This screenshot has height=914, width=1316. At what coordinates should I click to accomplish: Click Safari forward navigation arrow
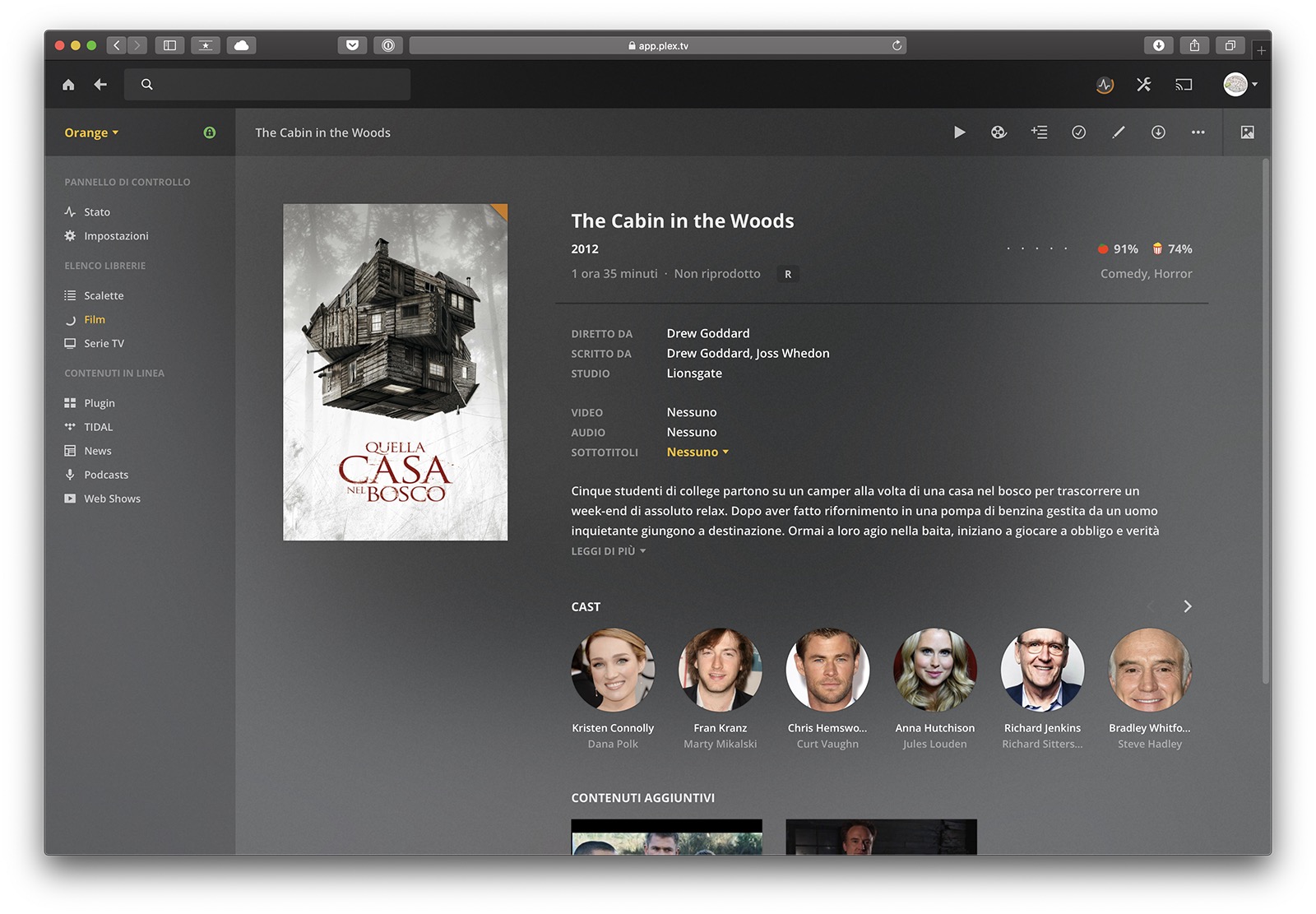pyautogui.click(x=137, y=45)
